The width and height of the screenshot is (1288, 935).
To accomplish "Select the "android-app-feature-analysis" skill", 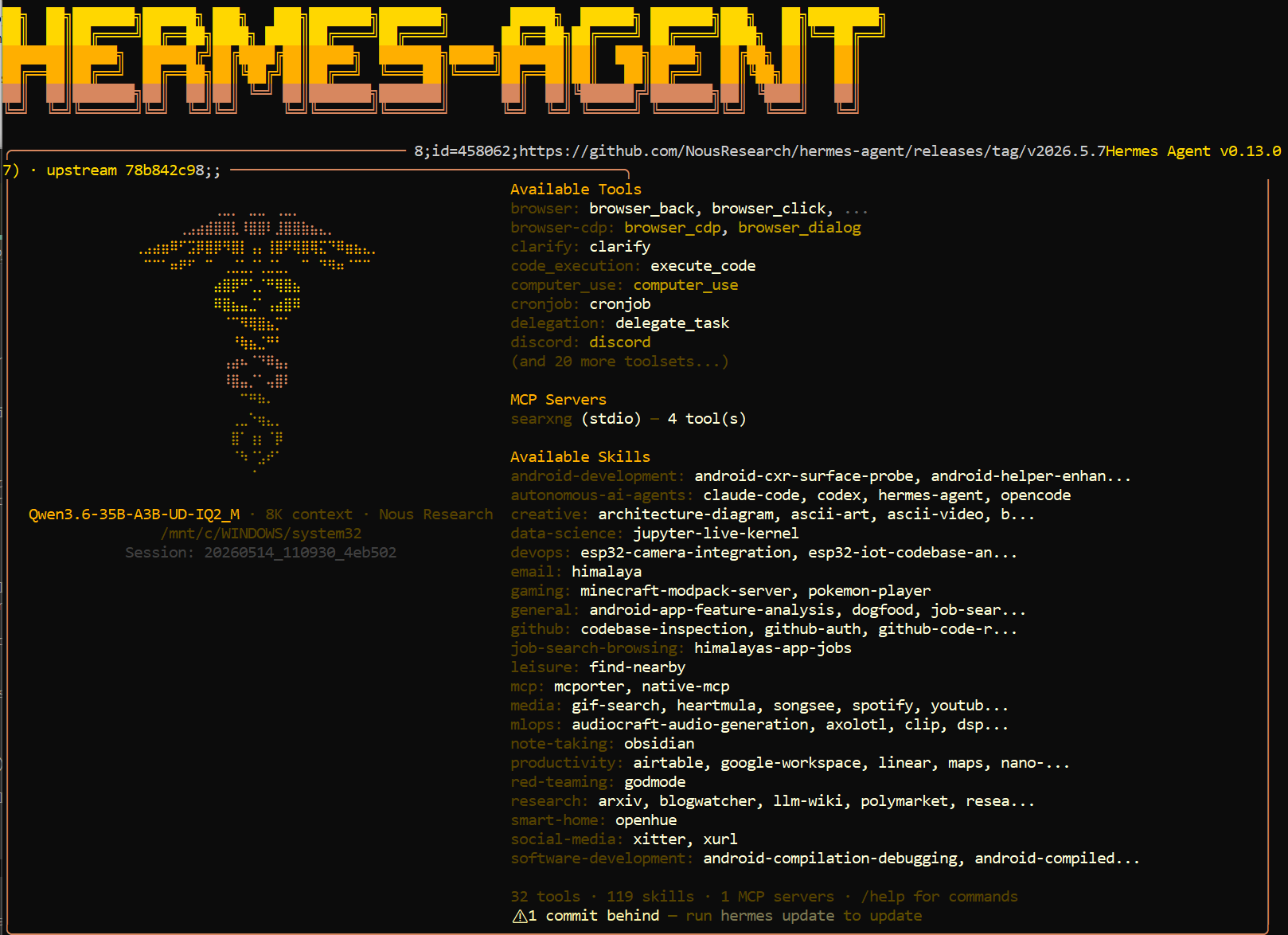I will coord(712,610).
